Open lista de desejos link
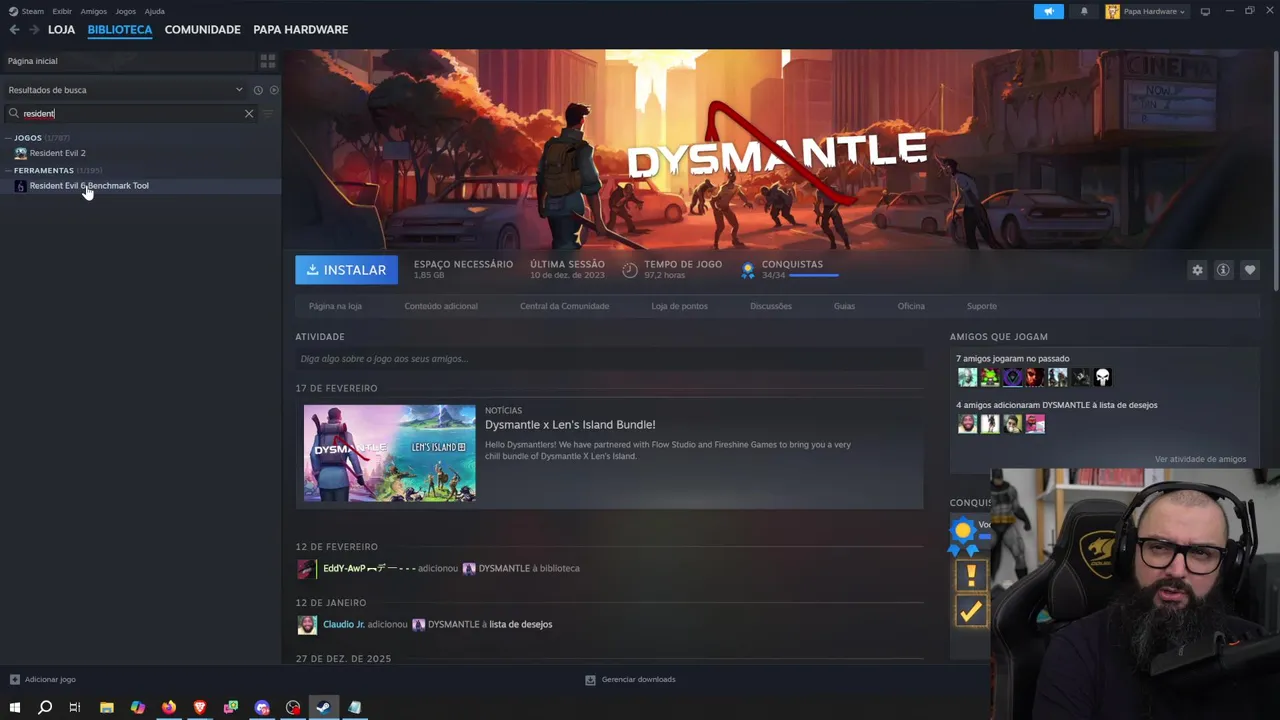This screenshot has height=720, width=1280. pos(520,624)
